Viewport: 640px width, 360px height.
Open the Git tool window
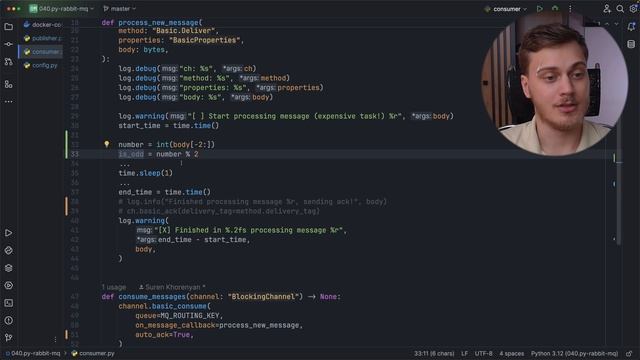(x=9, y=338)
